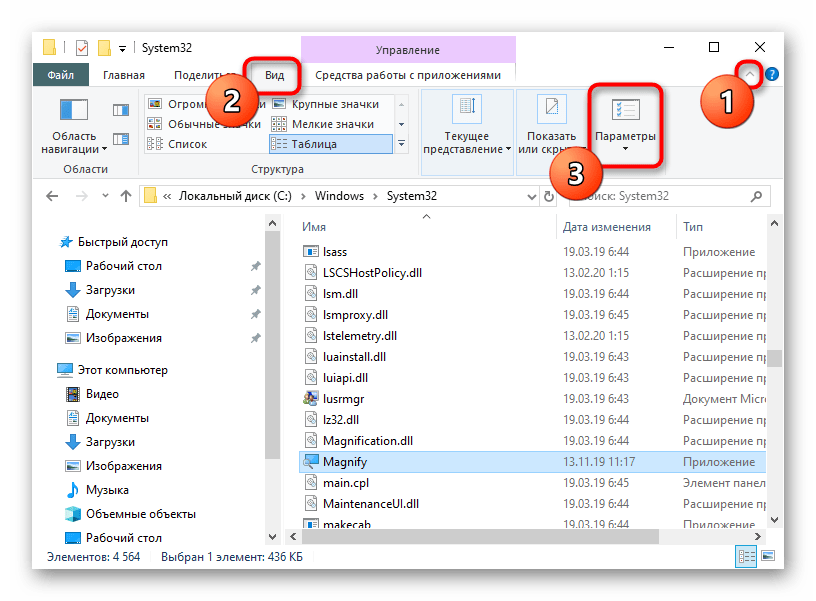Viewport: 816px width, 601px height.
Task: Click the System32 breadcrumb
Action: pos(412,196)
